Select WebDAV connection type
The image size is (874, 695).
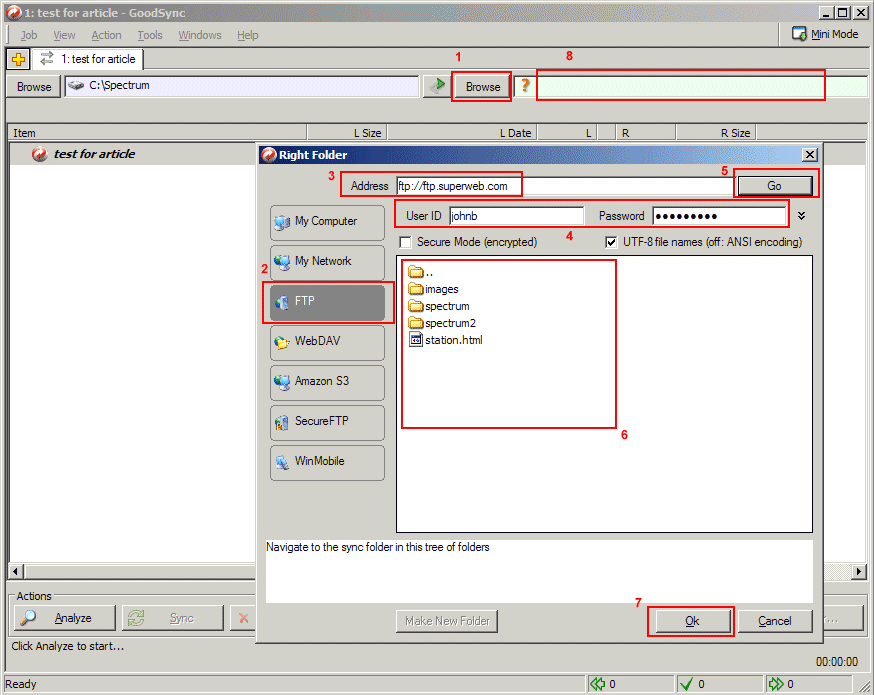pyautogui.click(x=327, y=342)
